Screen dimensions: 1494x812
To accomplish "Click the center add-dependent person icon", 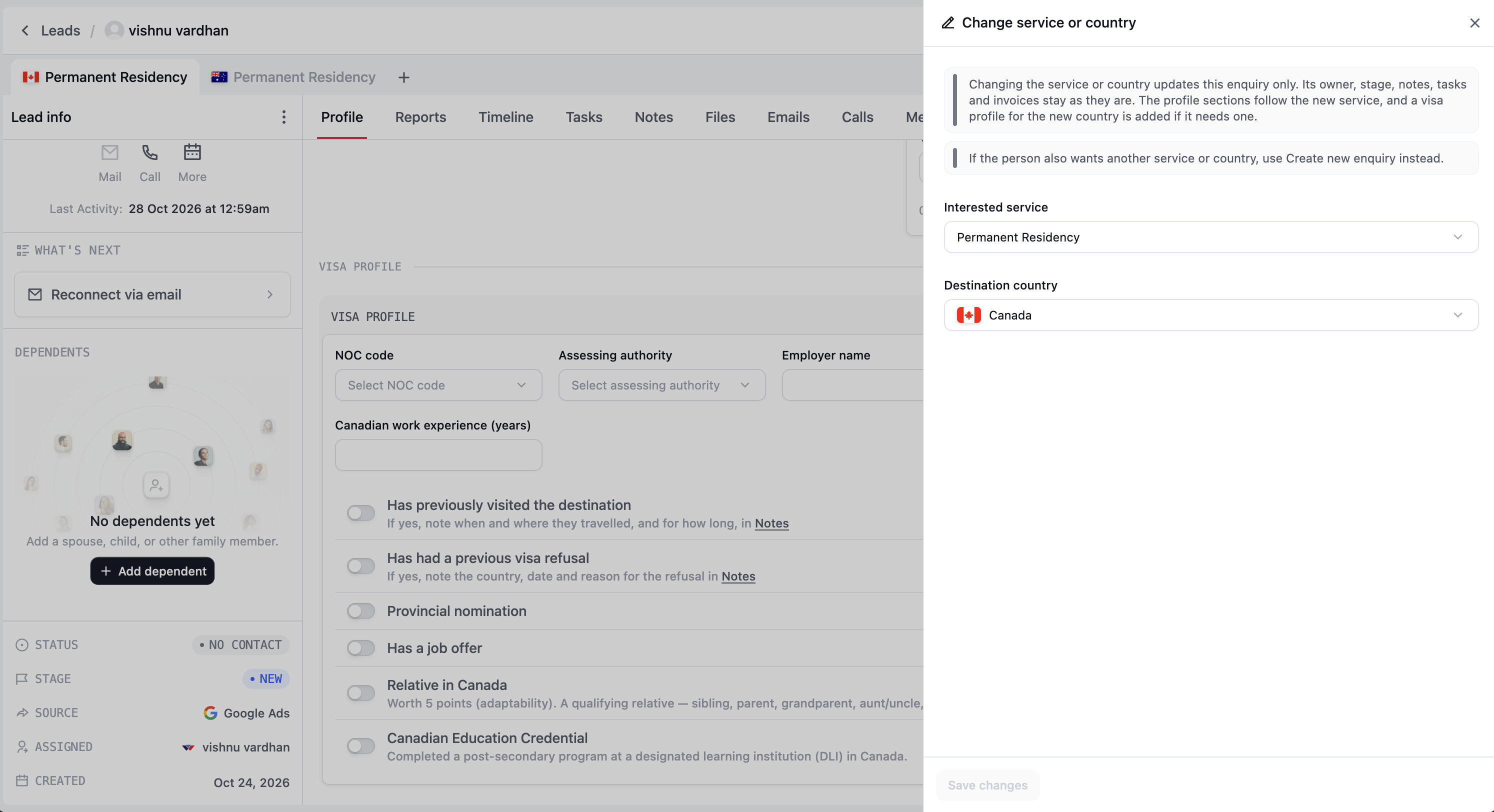I will [x=156, y=485].
